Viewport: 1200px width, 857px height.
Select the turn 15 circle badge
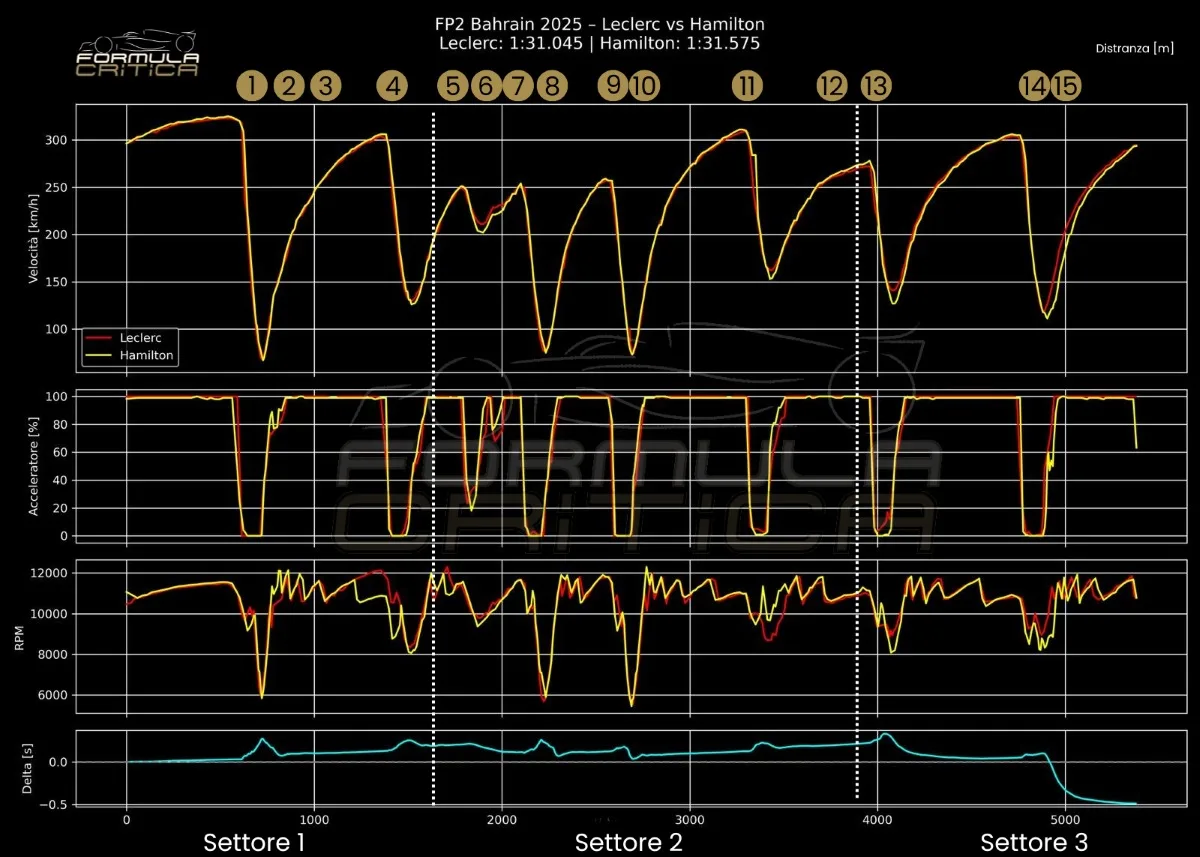pyautogui.click(x=1066, y=86)
